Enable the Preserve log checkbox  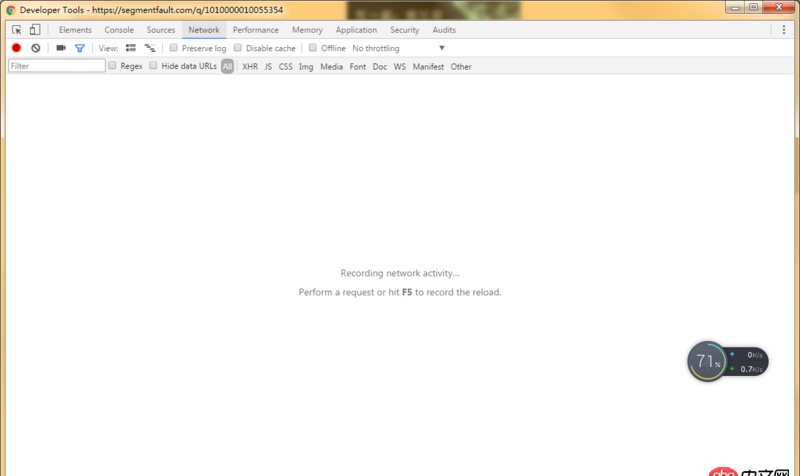pyautogui.click(x=173, y=47)
